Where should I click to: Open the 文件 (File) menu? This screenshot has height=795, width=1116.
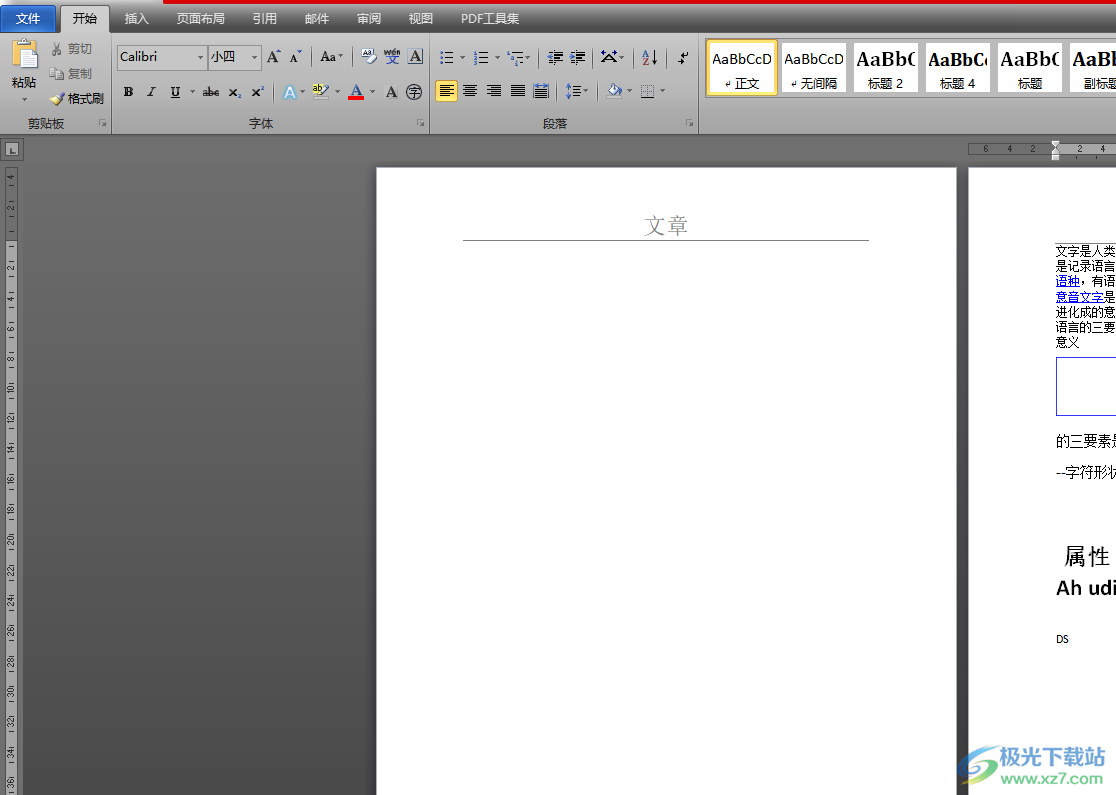(x=28, y=19)
